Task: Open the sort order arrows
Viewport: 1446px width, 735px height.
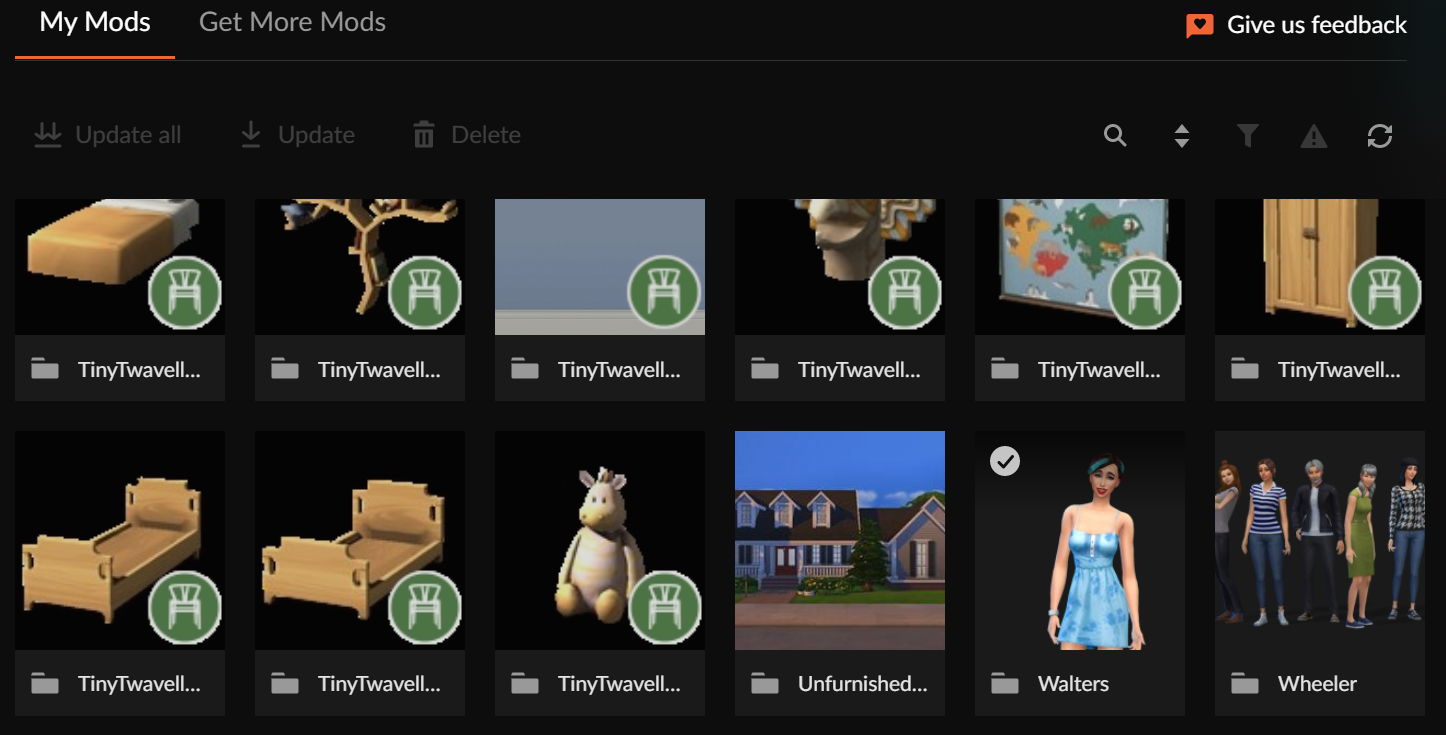Action: pyautogui.click(x=1181, y=136)
